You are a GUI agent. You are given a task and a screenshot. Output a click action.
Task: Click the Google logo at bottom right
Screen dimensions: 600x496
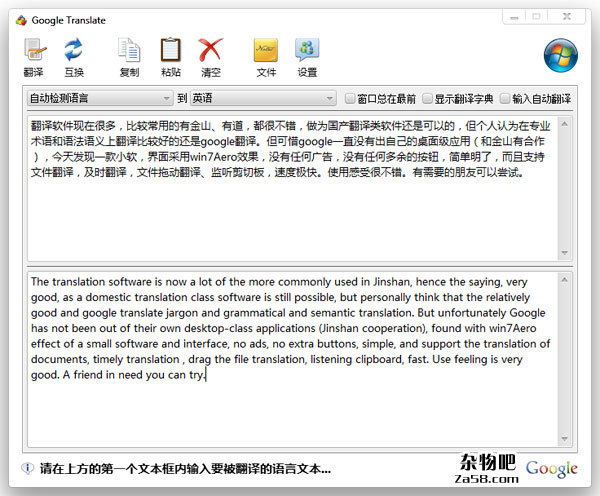click(551, 469)
